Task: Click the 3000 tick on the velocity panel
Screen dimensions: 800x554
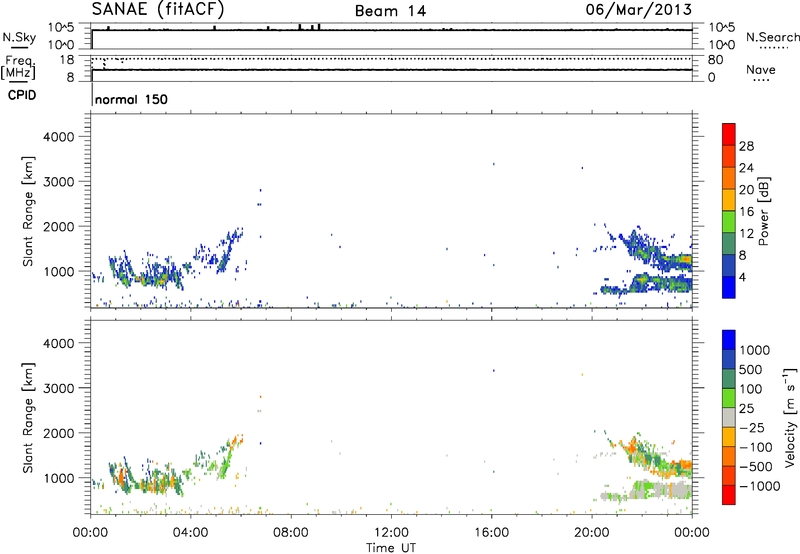Action: (59, 388)
